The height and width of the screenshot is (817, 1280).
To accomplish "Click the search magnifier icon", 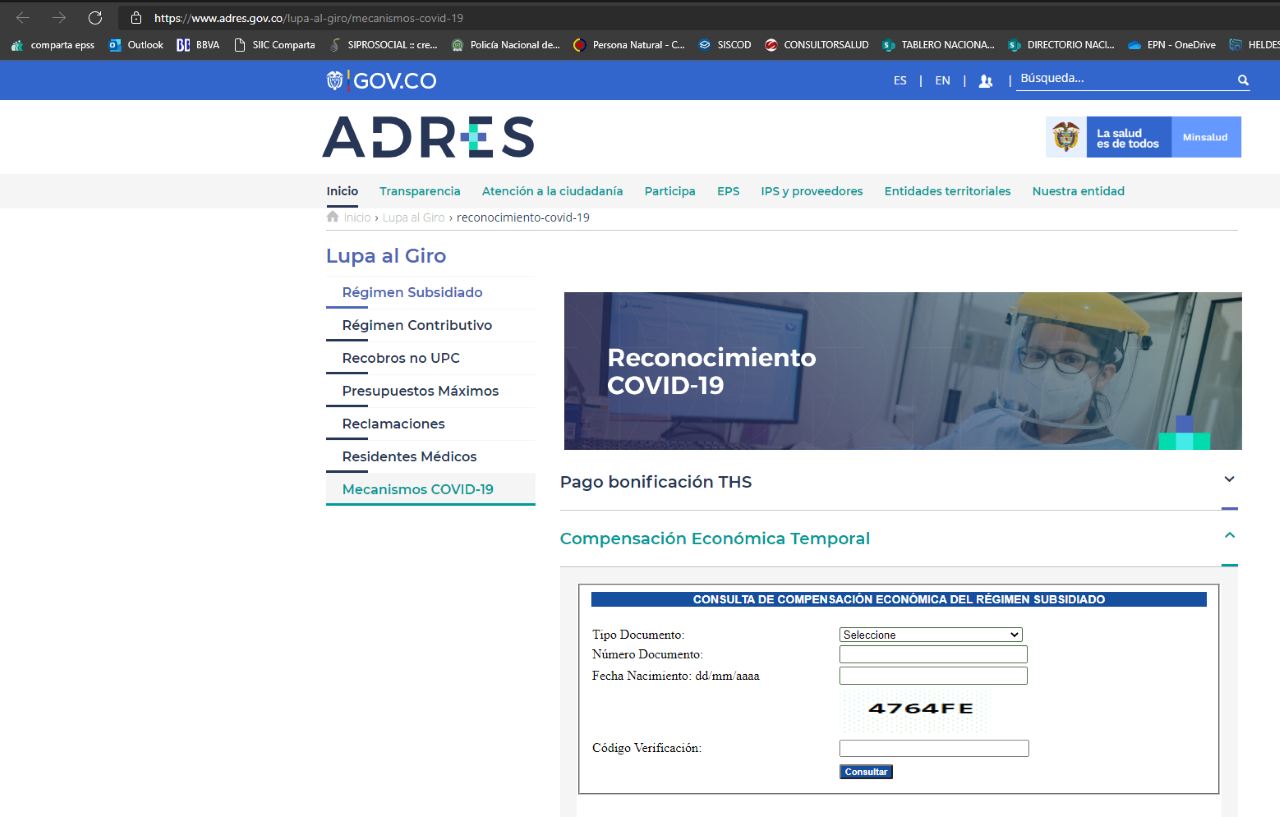I will pos(1243,80).
